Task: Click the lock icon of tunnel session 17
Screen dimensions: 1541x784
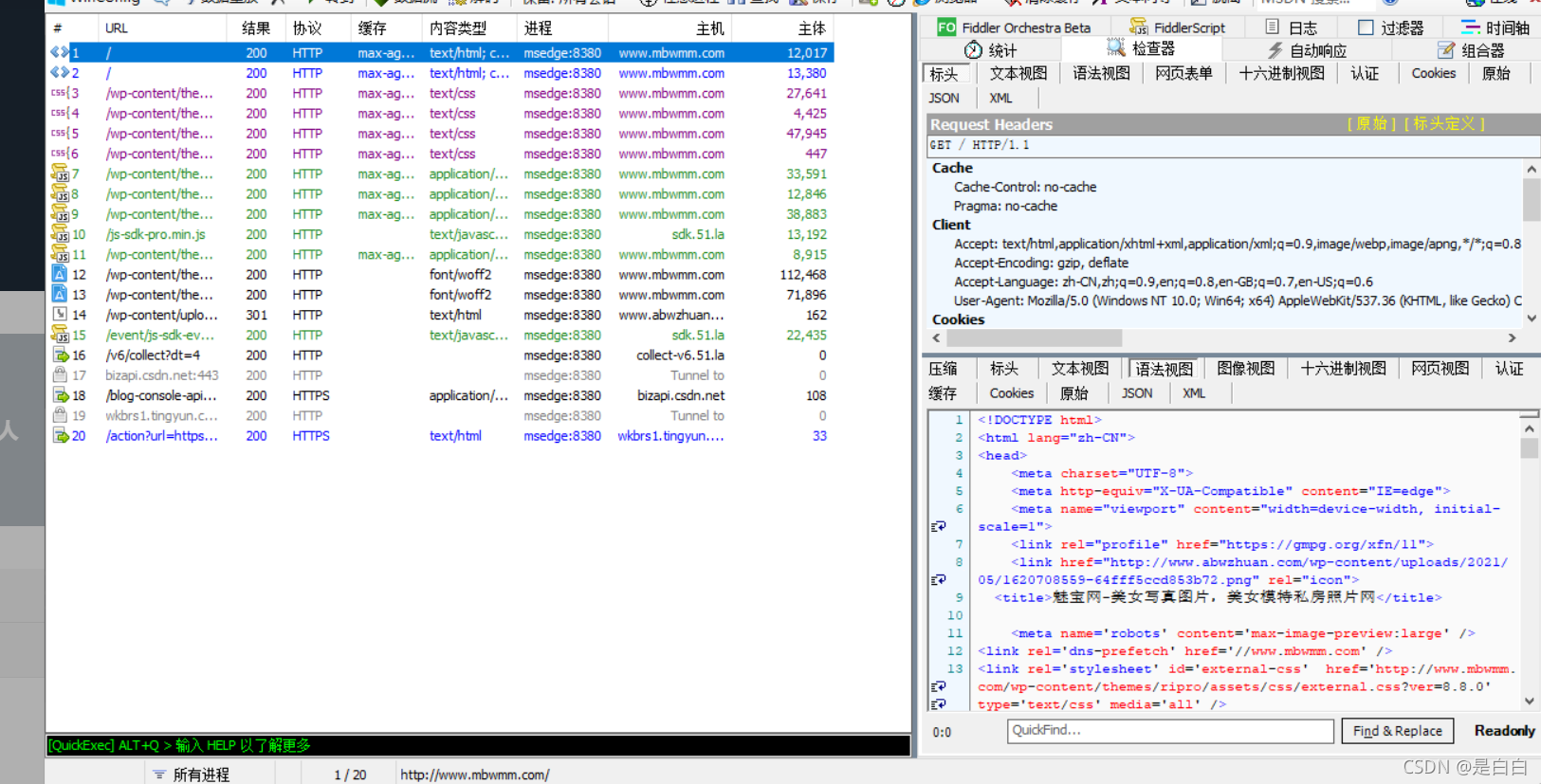Action: coord(59,374)
